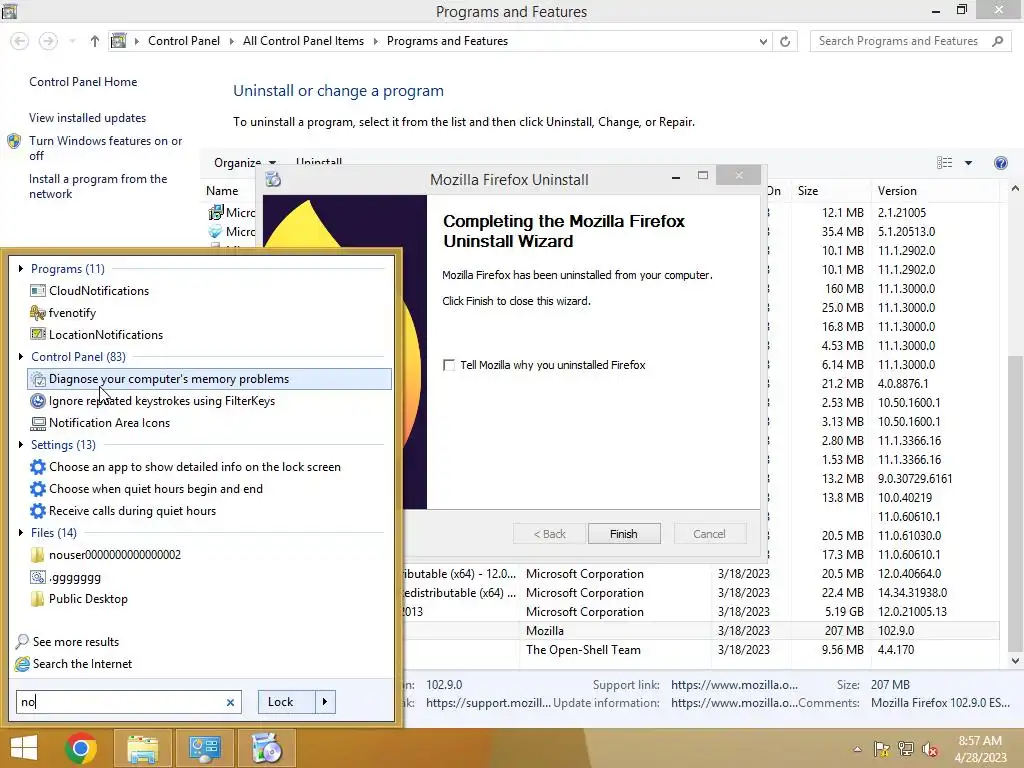Click the Back navigation arrow
Viewport: 1024px width, 768px height.
(x=20, y=41)
